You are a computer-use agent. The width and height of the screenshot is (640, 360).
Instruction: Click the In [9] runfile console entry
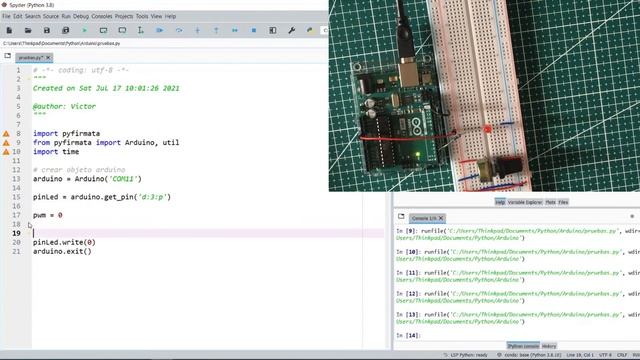click(x=518, y=234)
